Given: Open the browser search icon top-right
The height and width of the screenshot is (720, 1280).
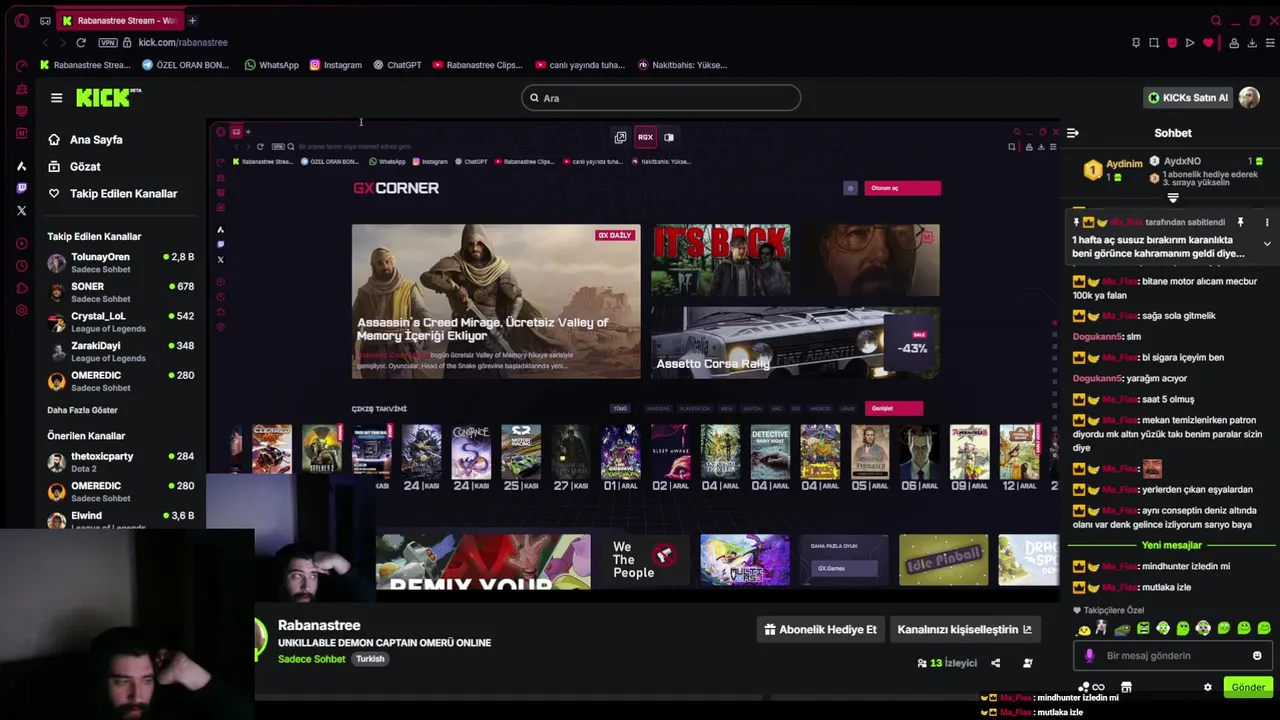Looking at the screenshot, I should point(1216,20).
